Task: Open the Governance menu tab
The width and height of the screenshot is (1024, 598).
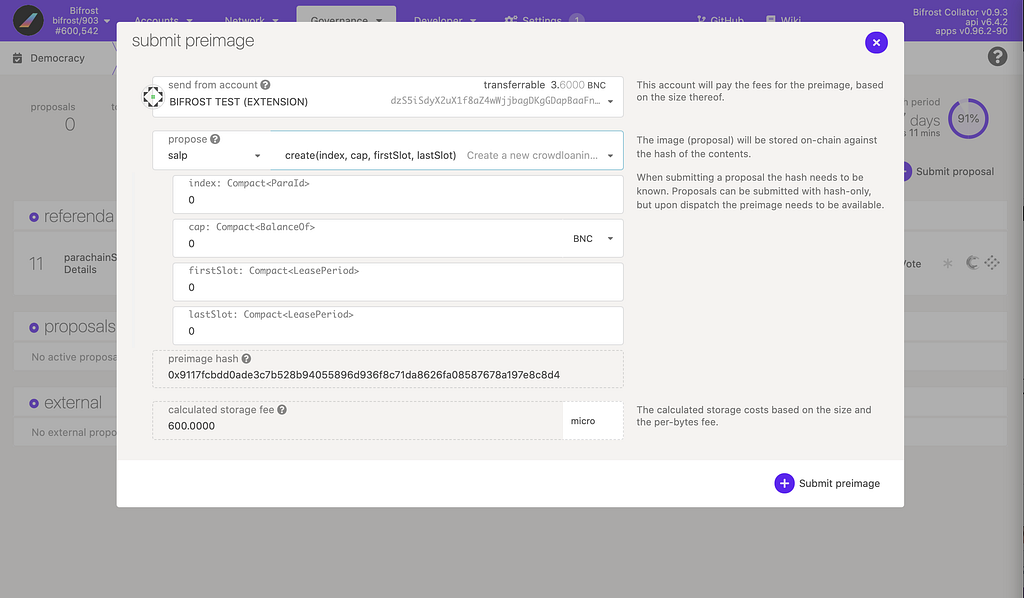Action: (x=346, y=20)
